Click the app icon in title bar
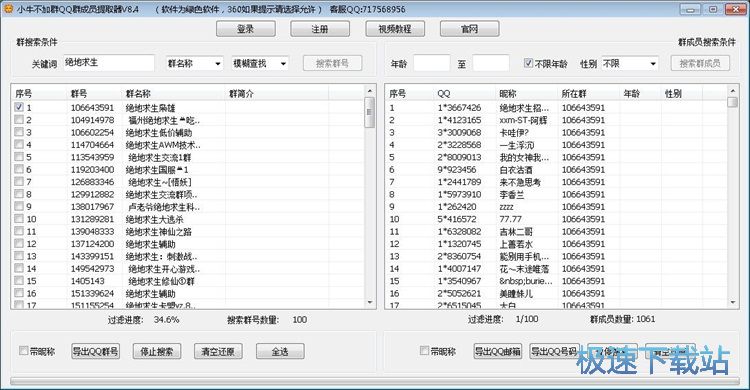Viewport: 750px width, 390px height. click(8, 9)
